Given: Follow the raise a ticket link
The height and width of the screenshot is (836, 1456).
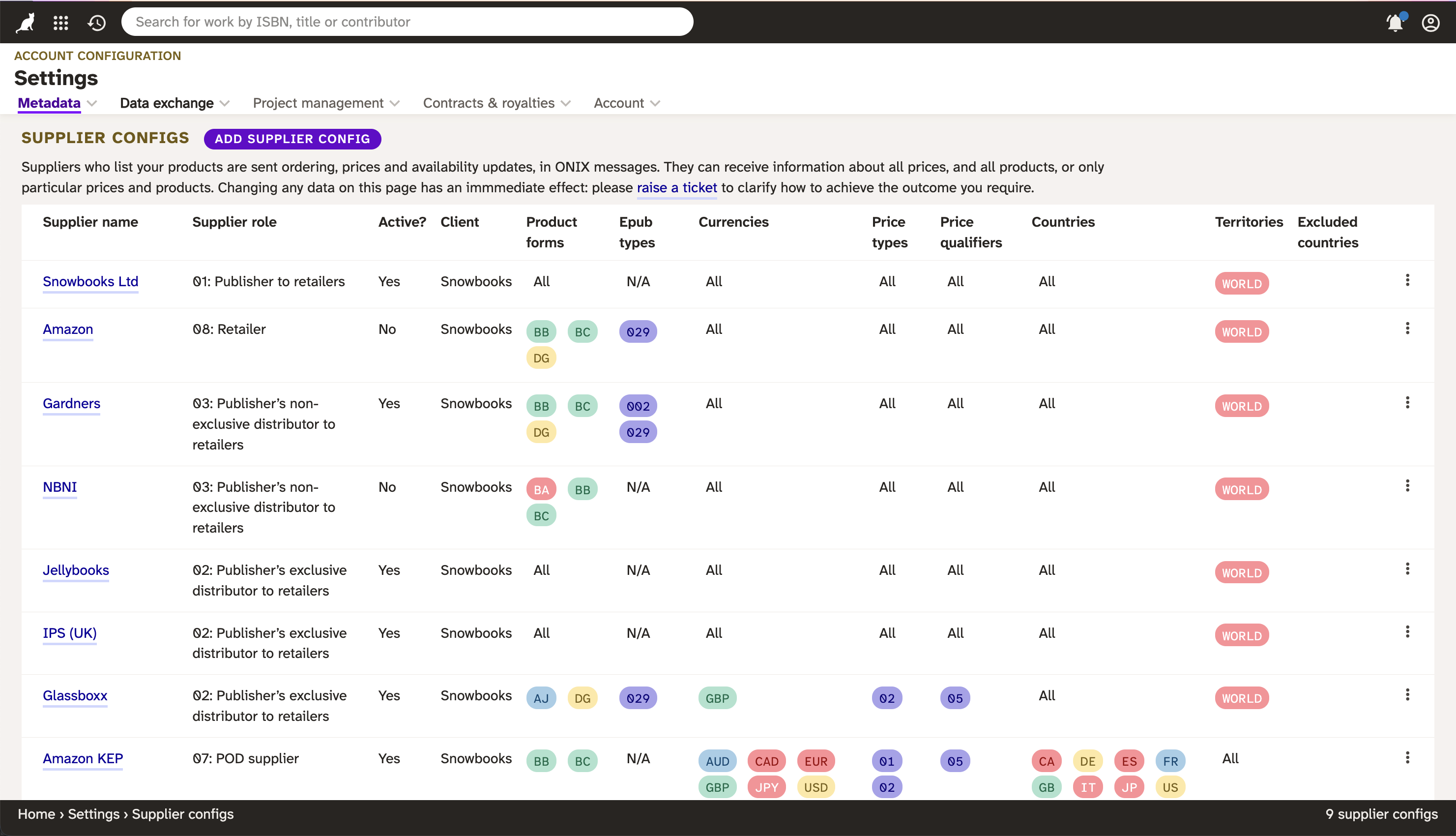Looking at the screenshot, I should [x=677, y=188].
